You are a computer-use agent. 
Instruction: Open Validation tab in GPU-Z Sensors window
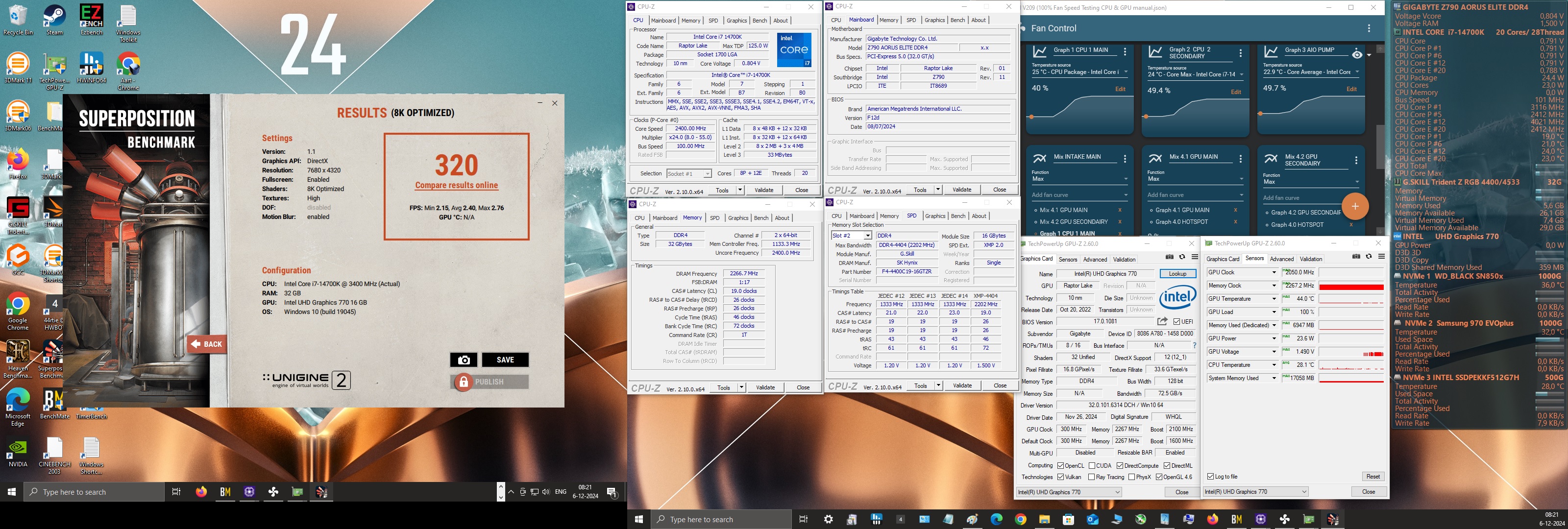[1311, 259]
